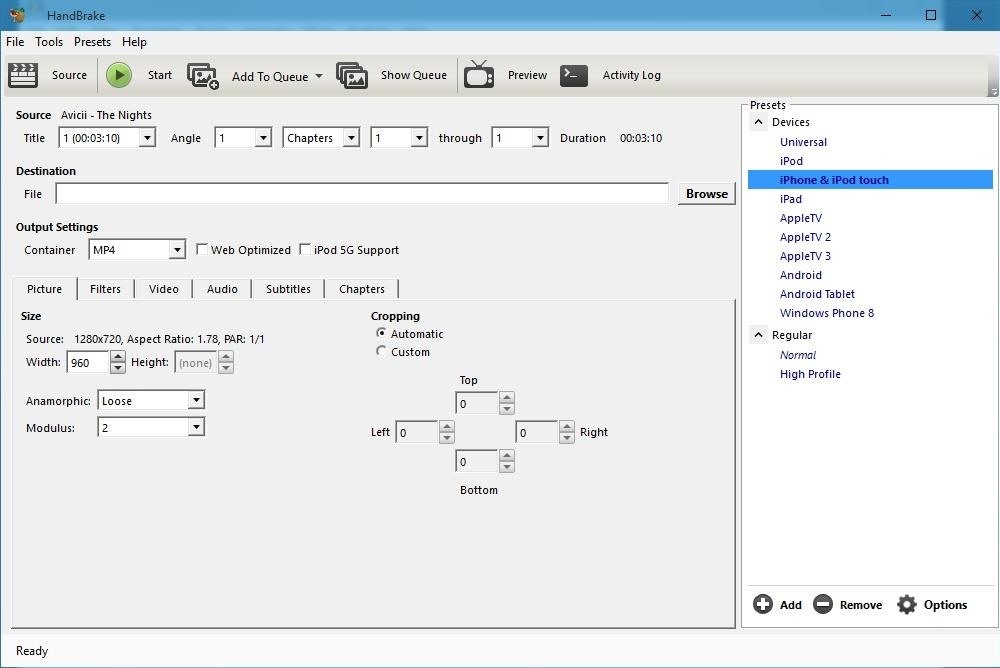This screenshot has width=1000, height=668.
Task: Click the Remove preset minus icon
Action: tap(823, 604)
